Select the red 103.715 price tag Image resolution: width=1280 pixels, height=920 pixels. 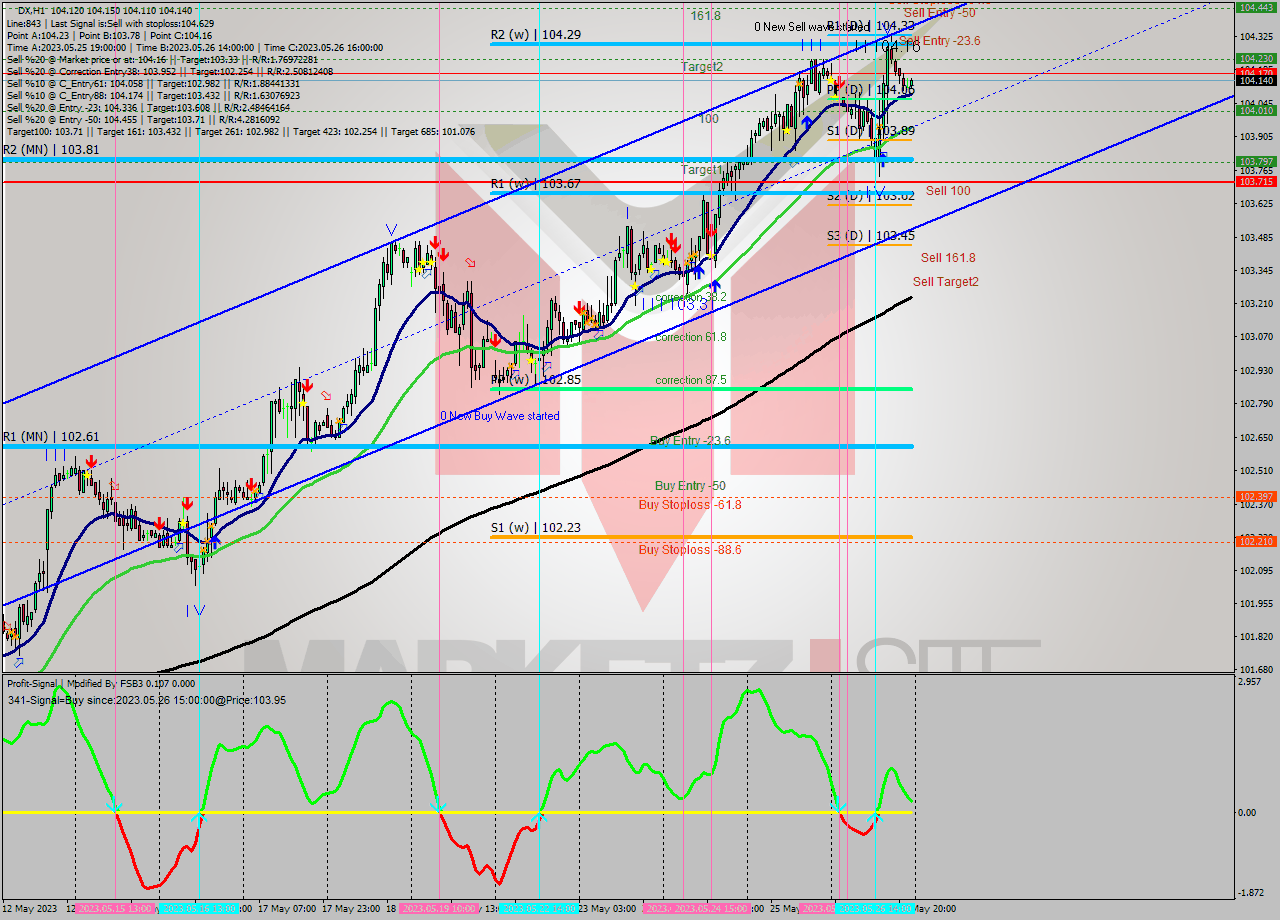click(1256, 181)
